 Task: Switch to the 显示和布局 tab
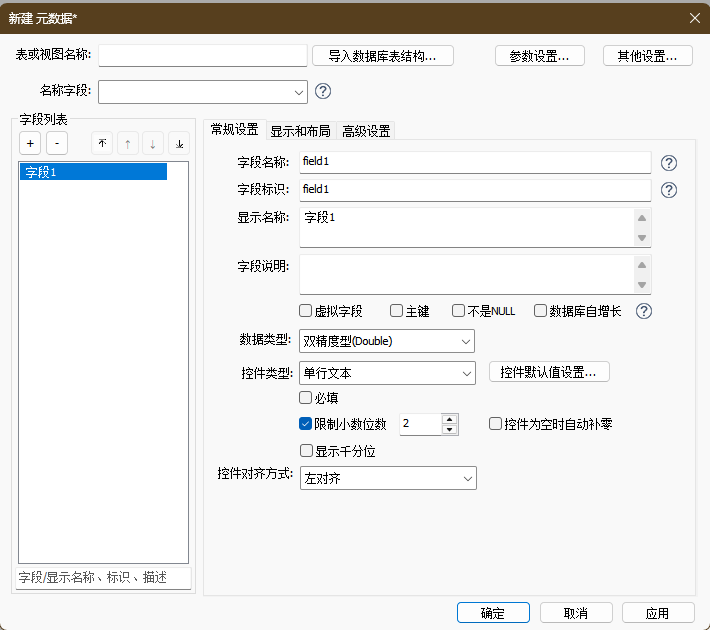coord(300,131)
